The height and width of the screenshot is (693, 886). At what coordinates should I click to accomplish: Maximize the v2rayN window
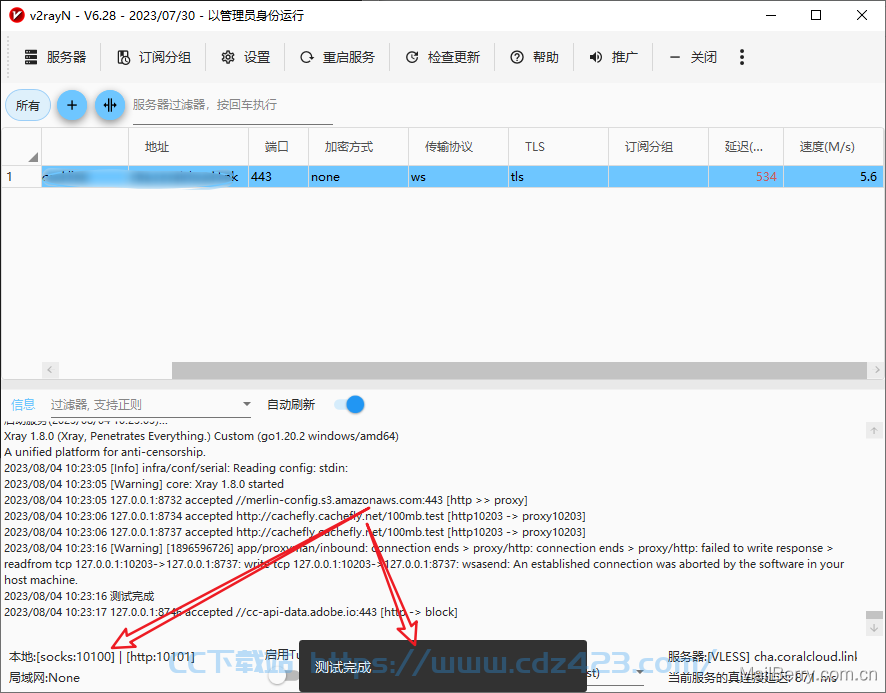click(816, 15)
